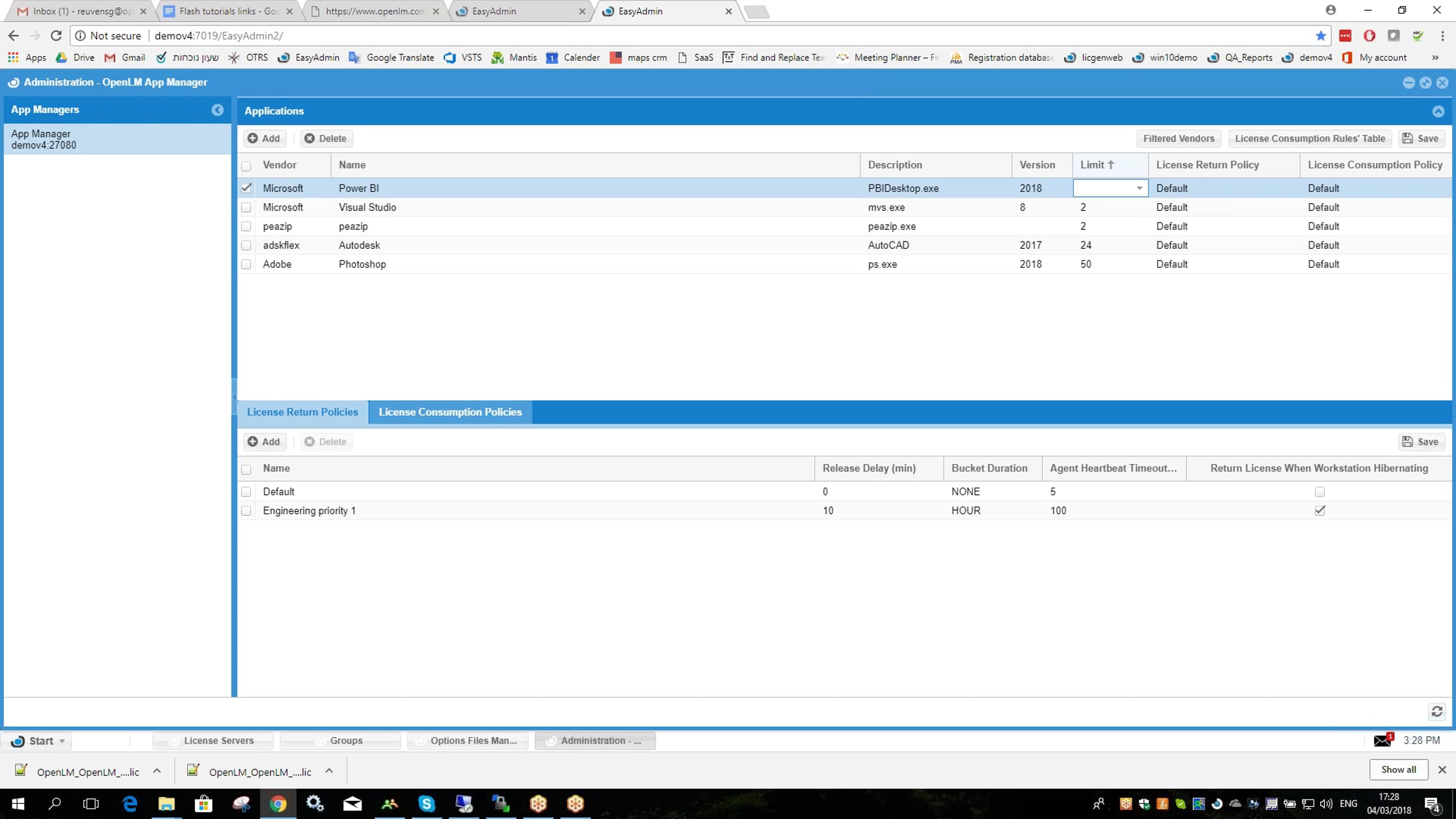Show all downloads
1456x819 pixels.
point(1398,769)
